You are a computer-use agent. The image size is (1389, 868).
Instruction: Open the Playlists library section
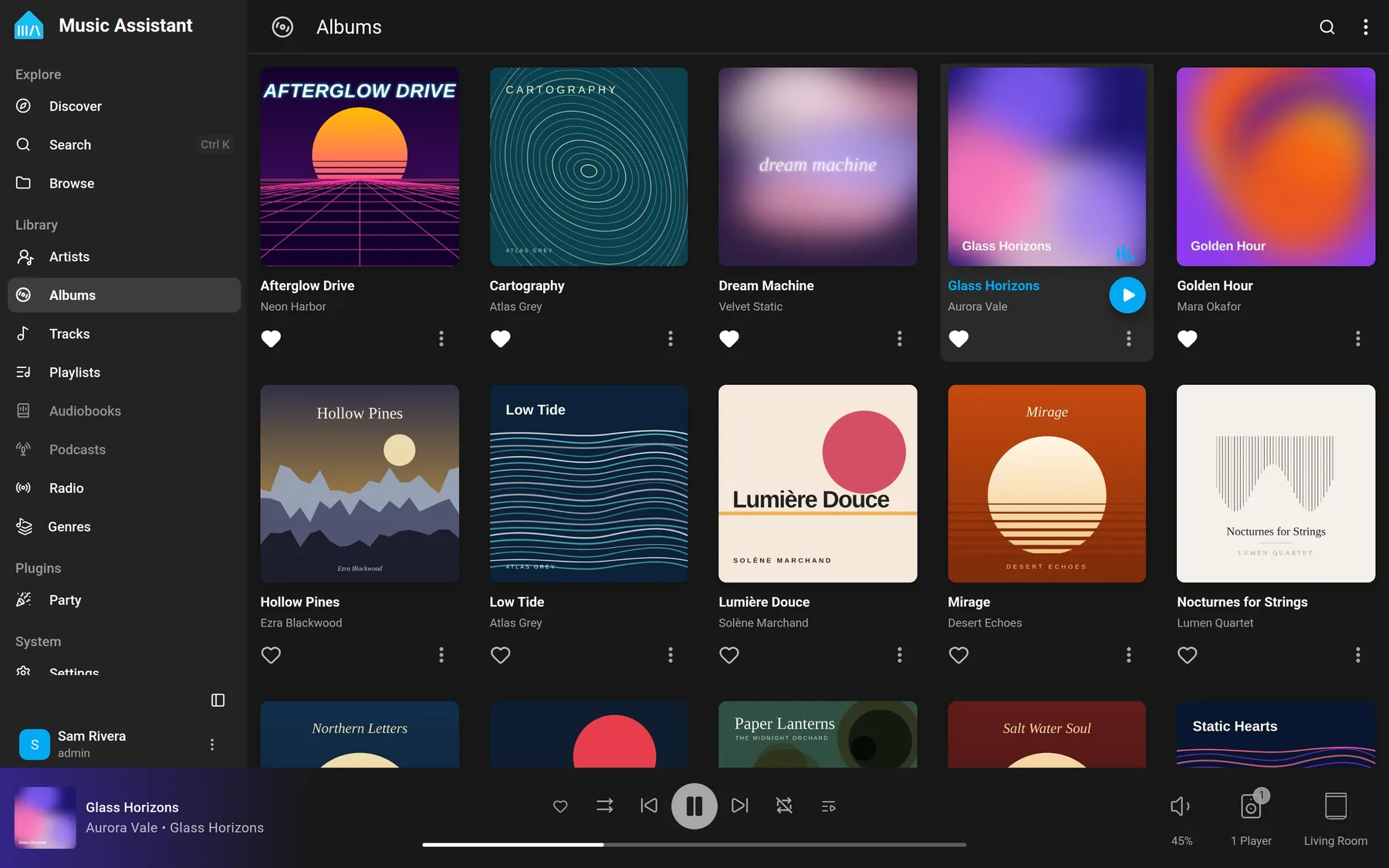[x=123, y=373]
